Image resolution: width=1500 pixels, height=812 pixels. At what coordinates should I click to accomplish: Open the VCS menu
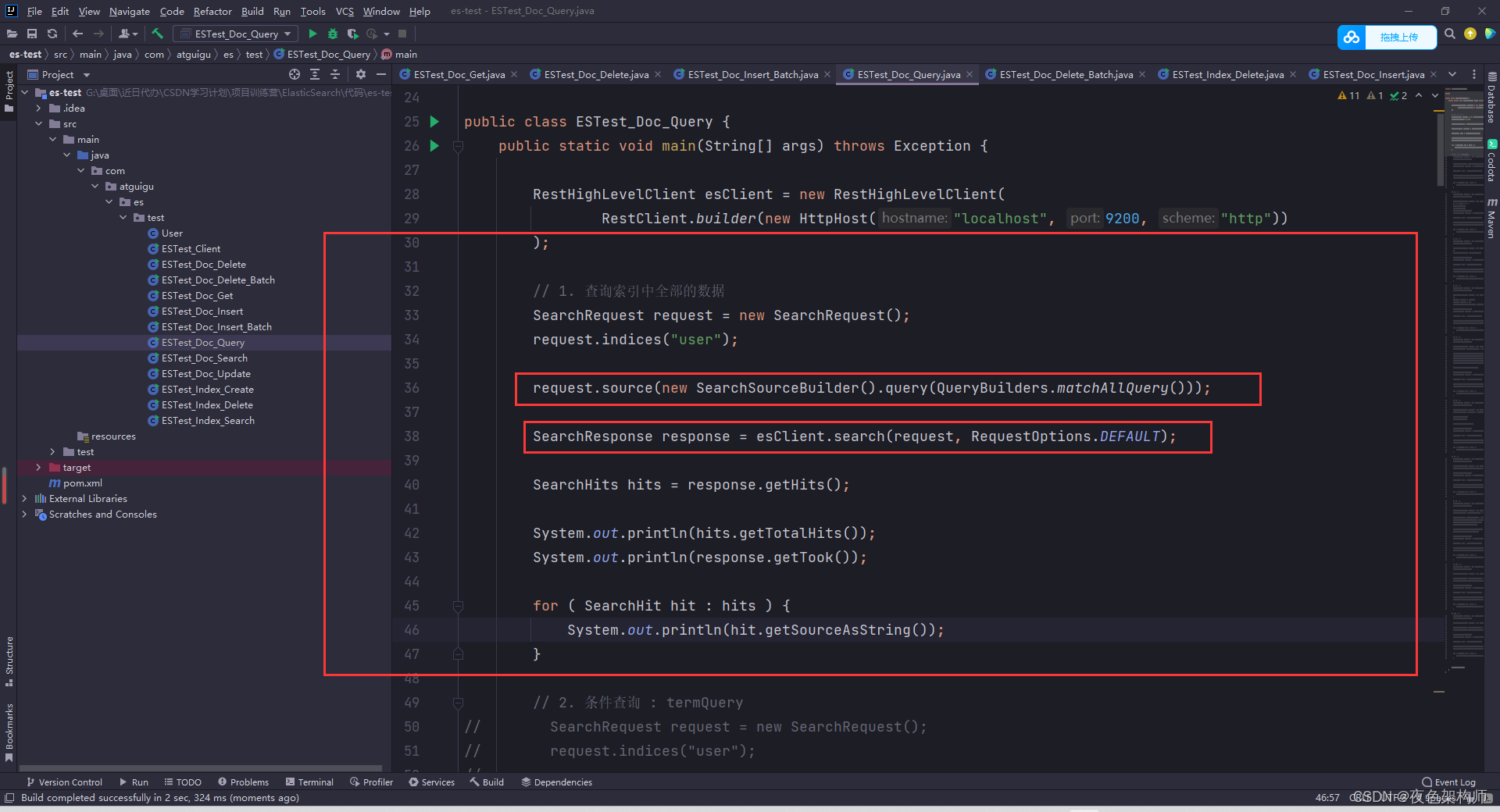click(x=345, y=11)
